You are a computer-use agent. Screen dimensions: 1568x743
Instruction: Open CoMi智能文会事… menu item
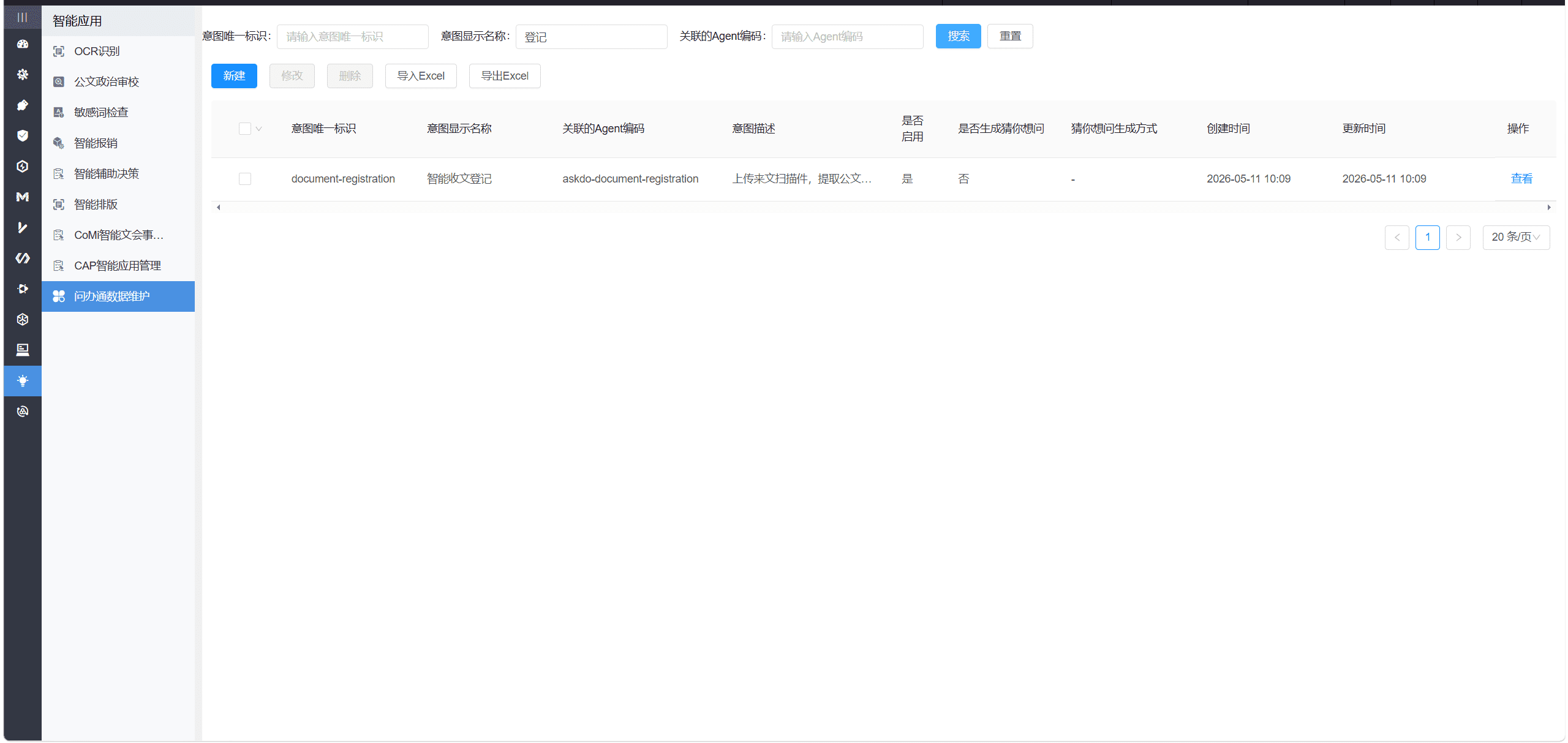pyautogui.click(x=118, y=235)
